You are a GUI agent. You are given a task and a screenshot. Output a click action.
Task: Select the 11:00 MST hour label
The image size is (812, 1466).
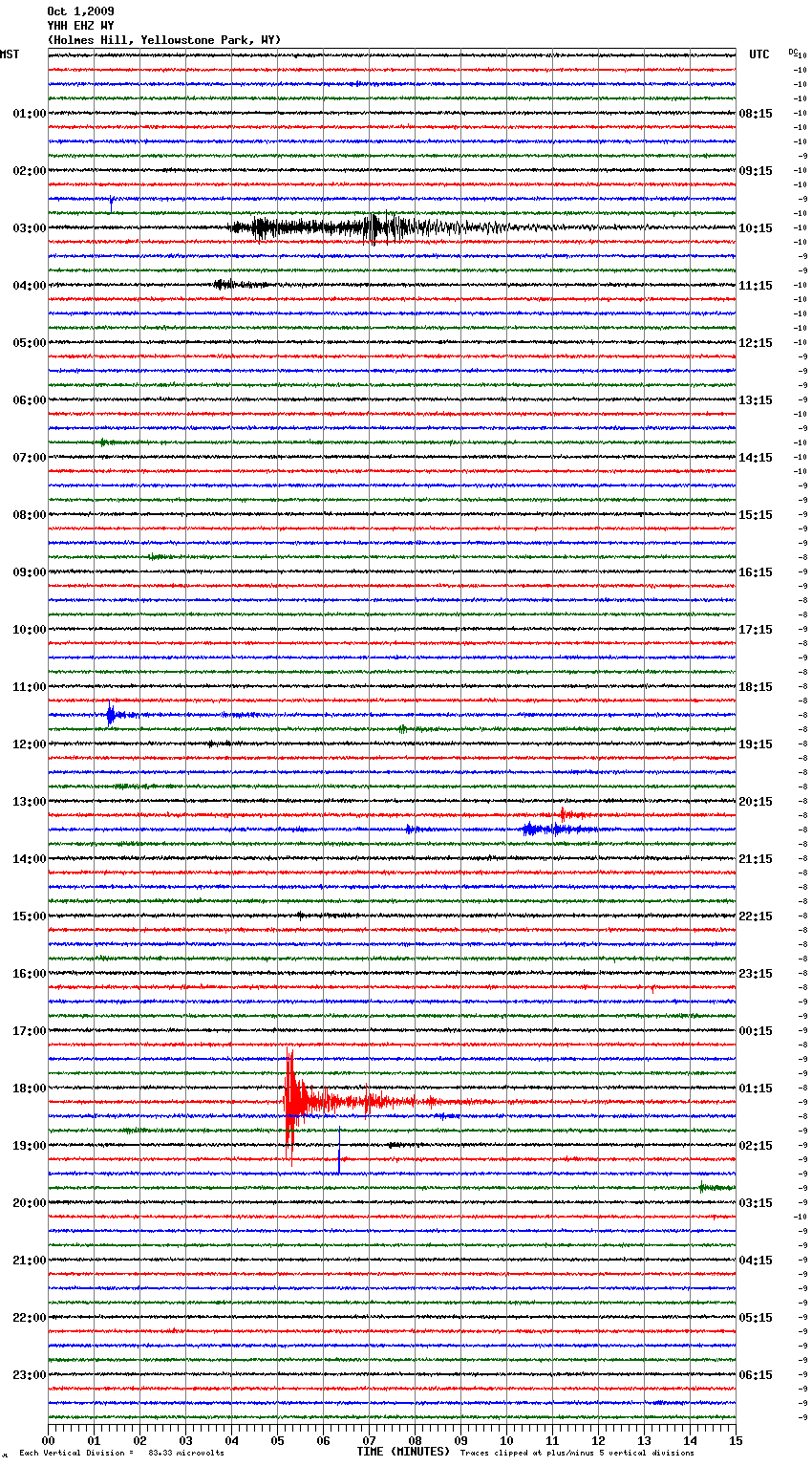30,687
